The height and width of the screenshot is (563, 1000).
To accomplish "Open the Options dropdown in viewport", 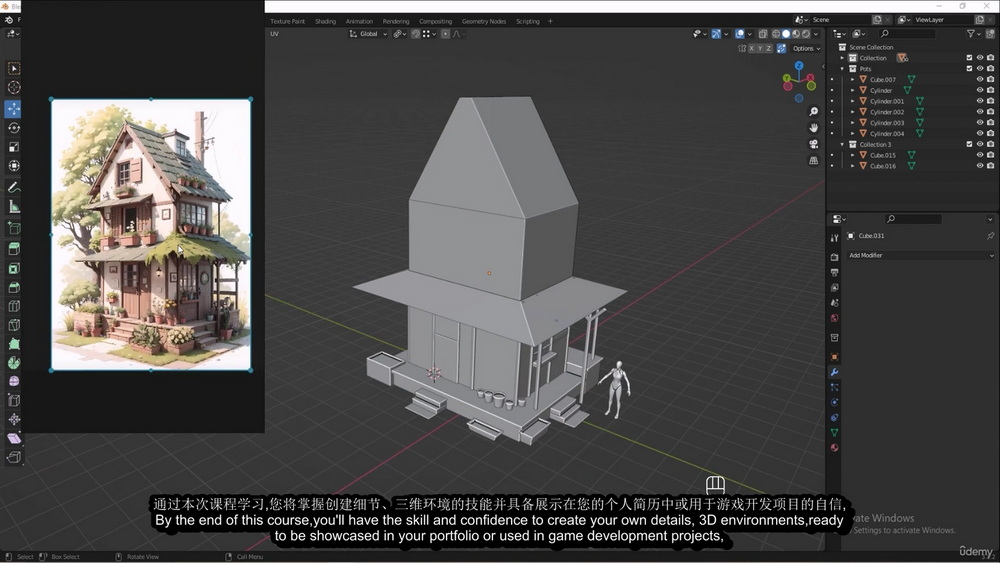I will (x=806, y=48).
